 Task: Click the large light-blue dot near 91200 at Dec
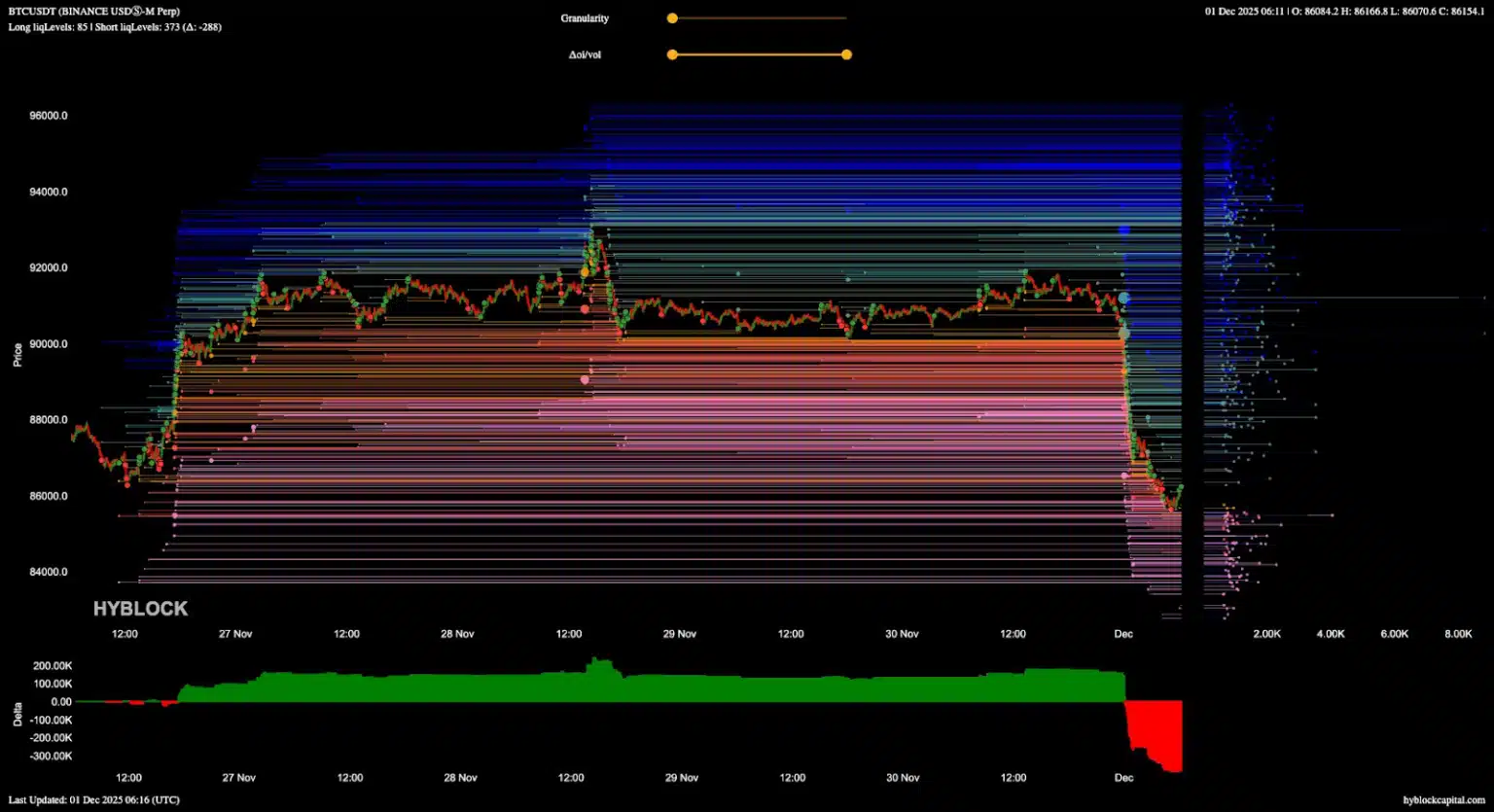[1124, 299]
